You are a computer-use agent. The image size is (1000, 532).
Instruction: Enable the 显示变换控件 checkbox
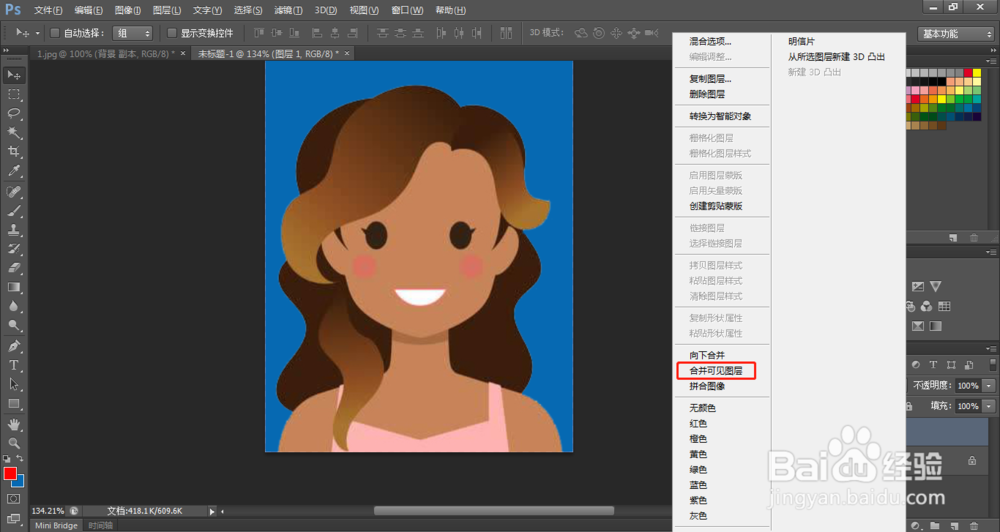point(172,33)
